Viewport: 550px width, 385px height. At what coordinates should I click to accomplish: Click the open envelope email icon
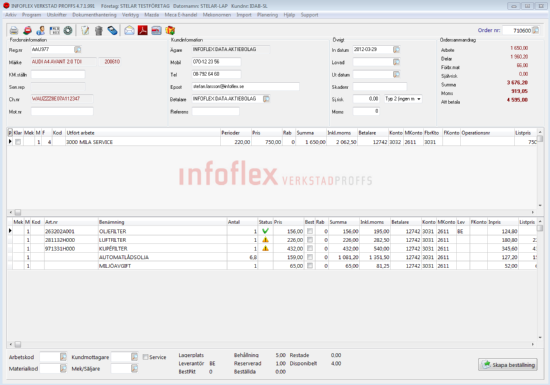point(129,31)
